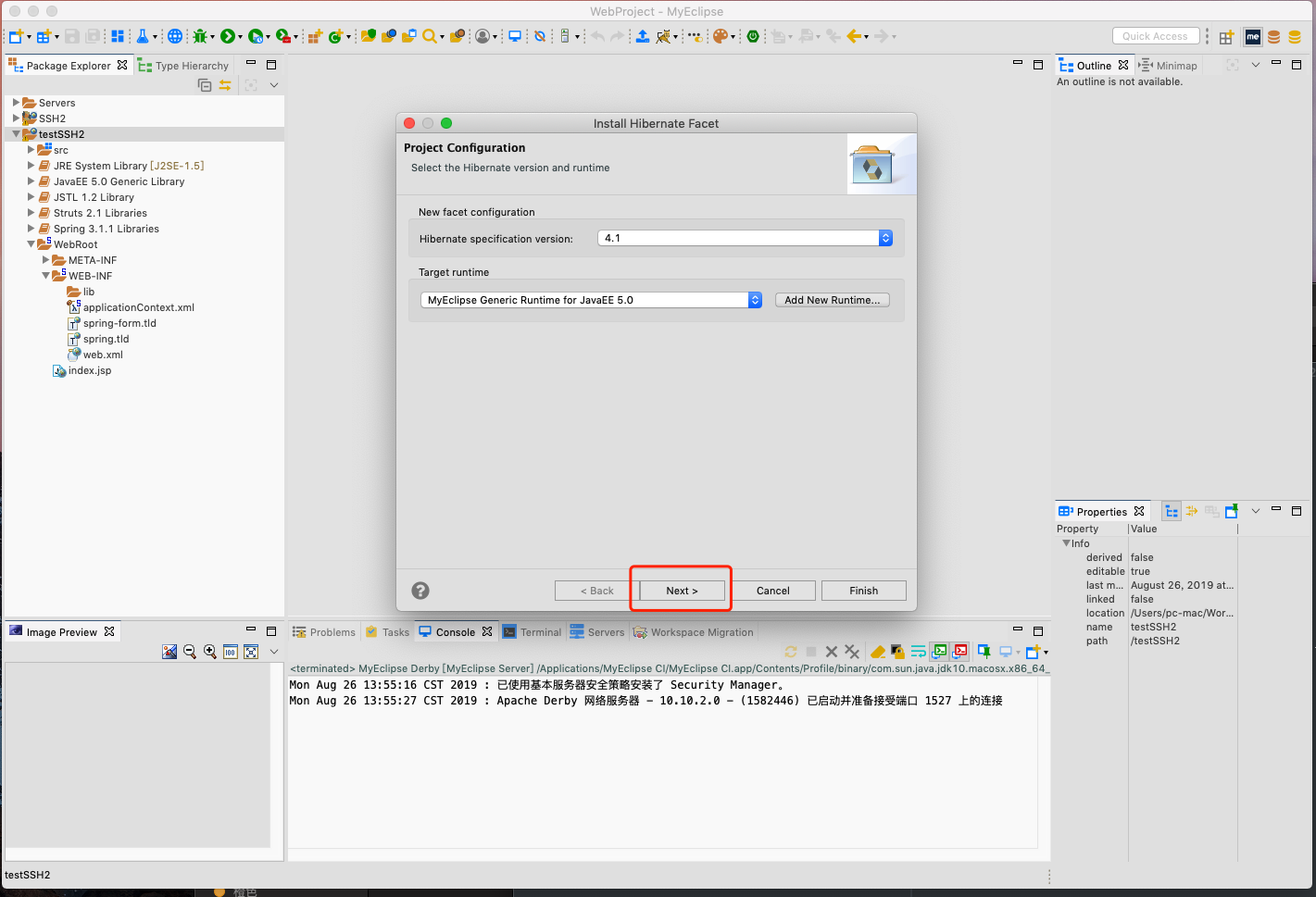Click the Open Perspective grid icon
Image resolution: width=1316 pixels, height=897 pixels.
1226,37
